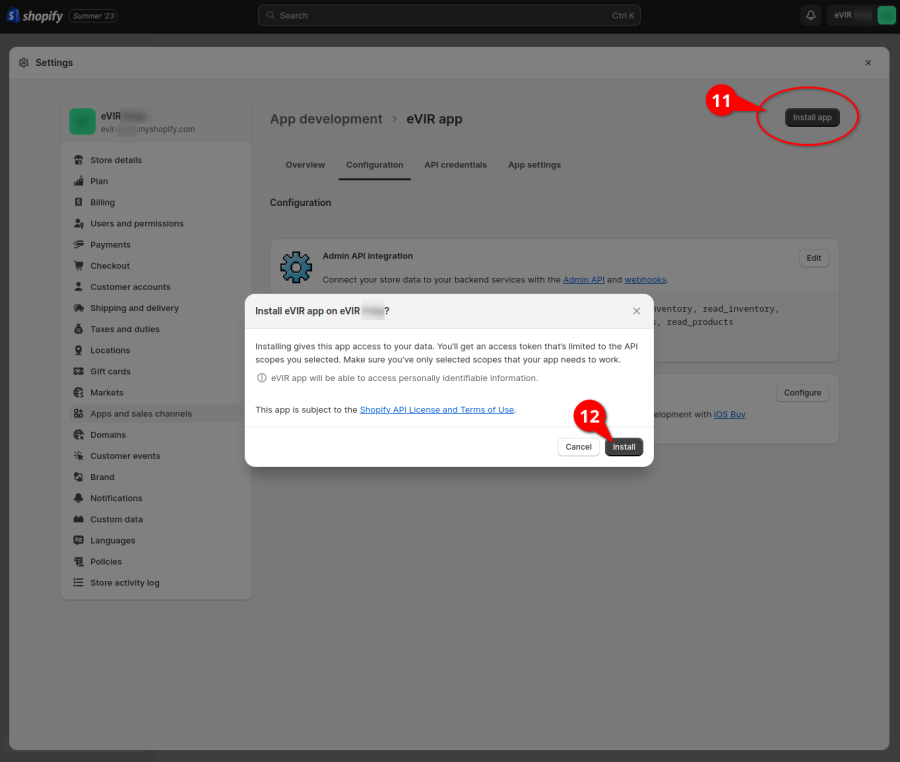The image size is (900, 762).
Task: Open Shopify API License and Terms link
Action: click(x=437, y=410)
